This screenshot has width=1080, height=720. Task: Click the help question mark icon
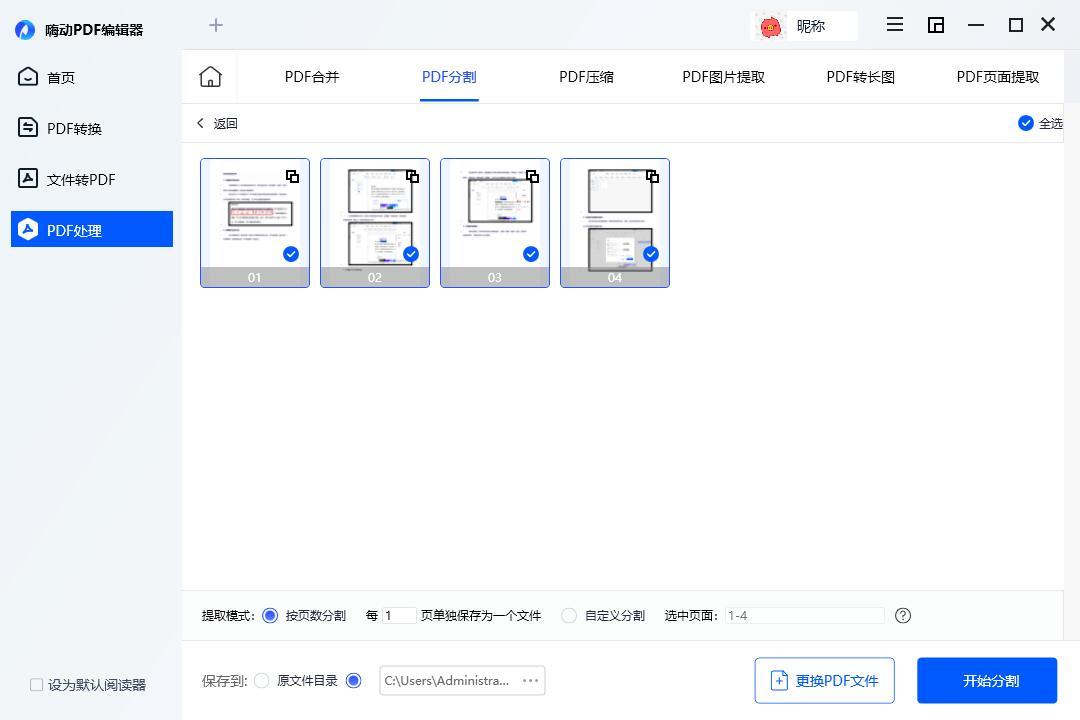click(903, 615)
